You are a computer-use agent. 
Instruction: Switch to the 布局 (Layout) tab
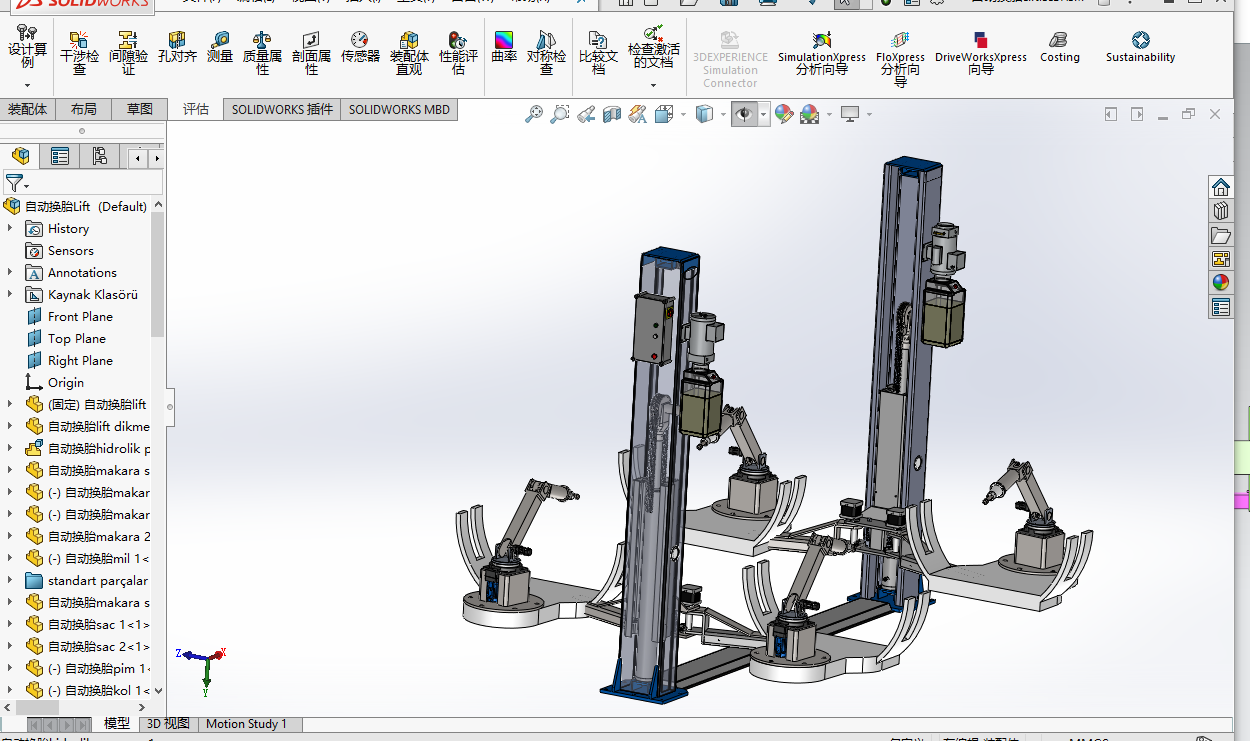coord(84,109)
